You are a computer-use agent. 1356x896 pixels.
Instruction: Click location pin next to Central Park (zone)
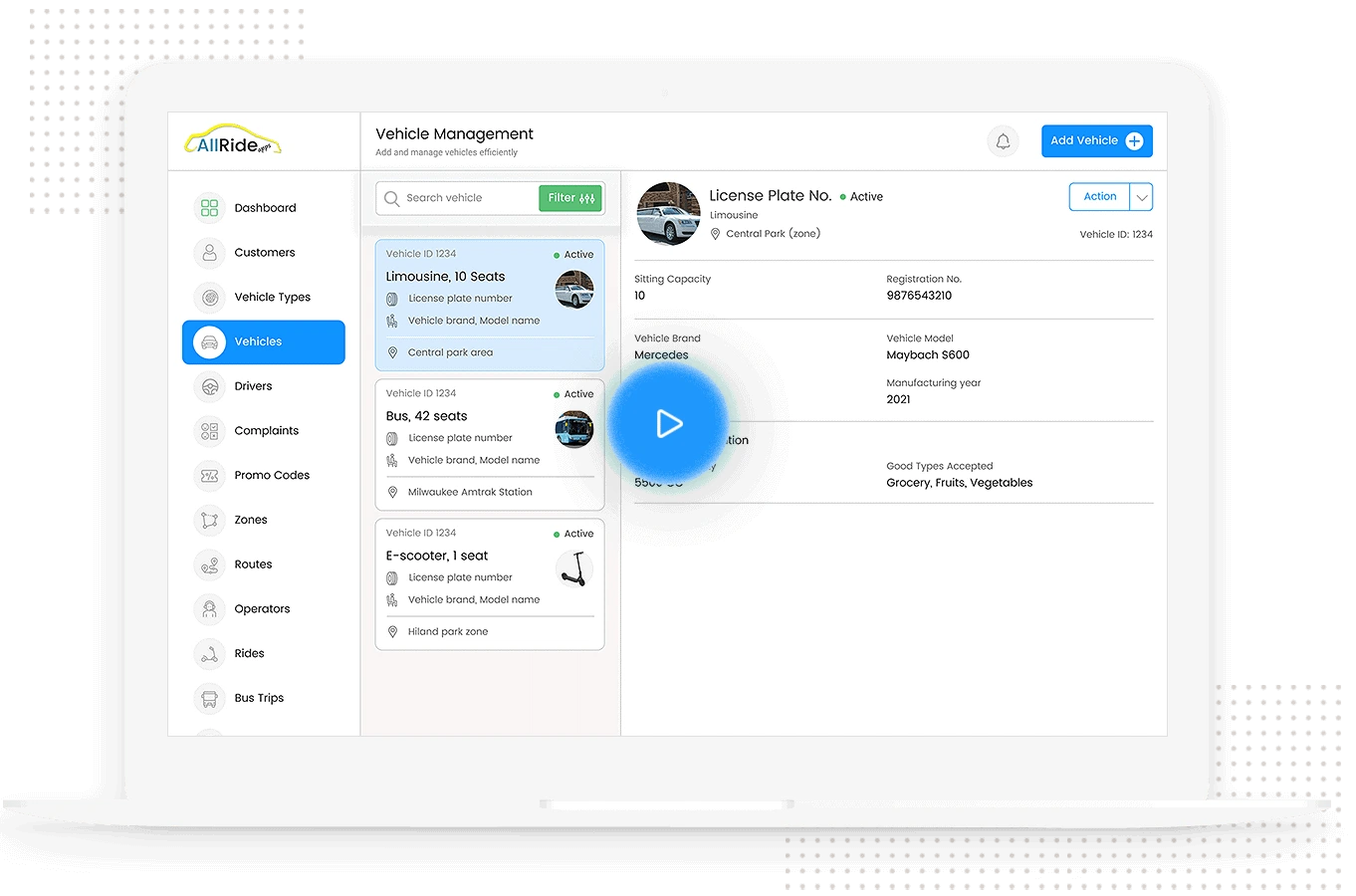pyautogui.click(x=715, y=234)
